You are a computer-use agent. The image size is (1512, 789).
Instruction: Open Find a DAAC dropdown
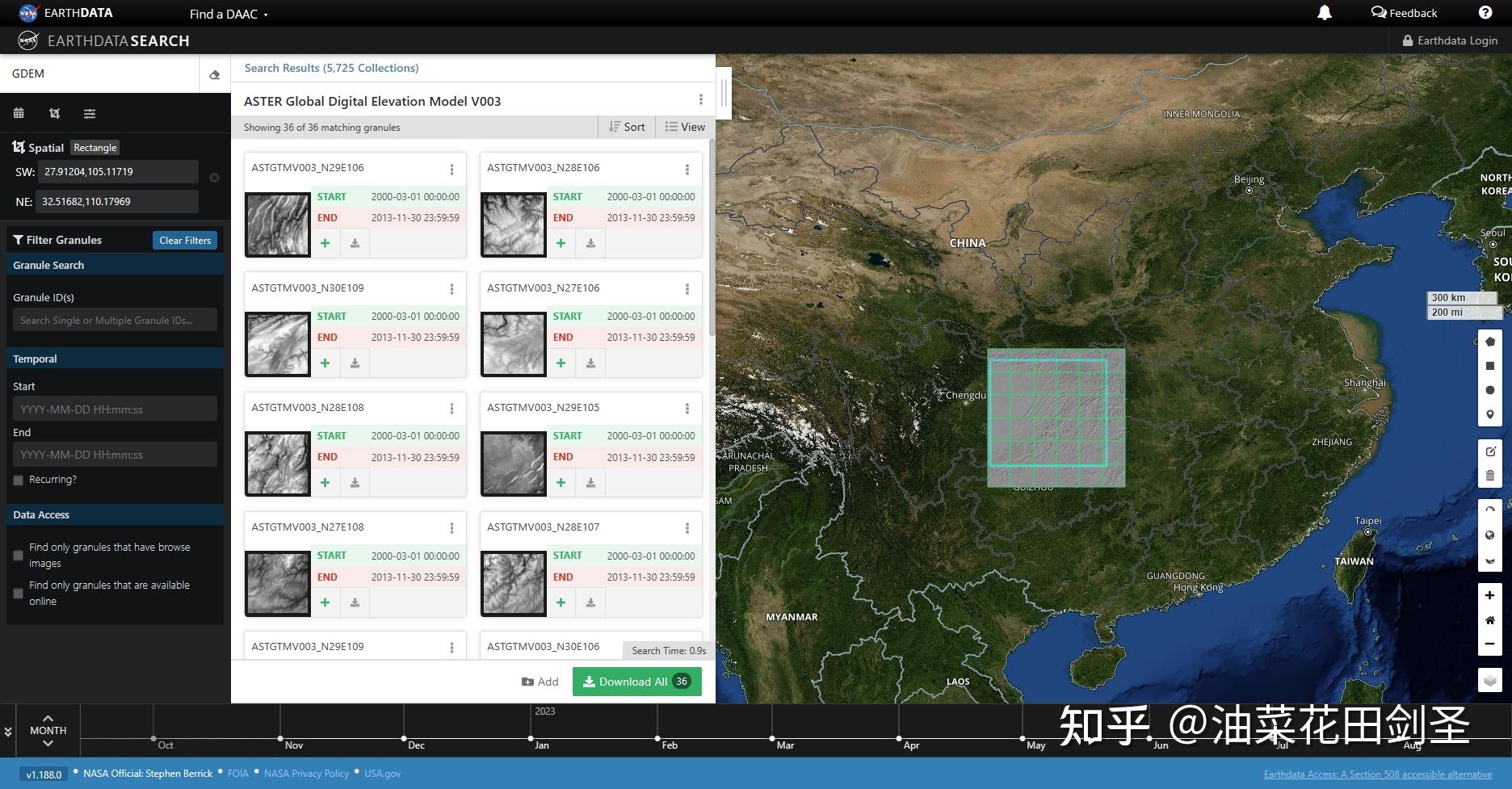pyautogui.click(x=229, y=14)
